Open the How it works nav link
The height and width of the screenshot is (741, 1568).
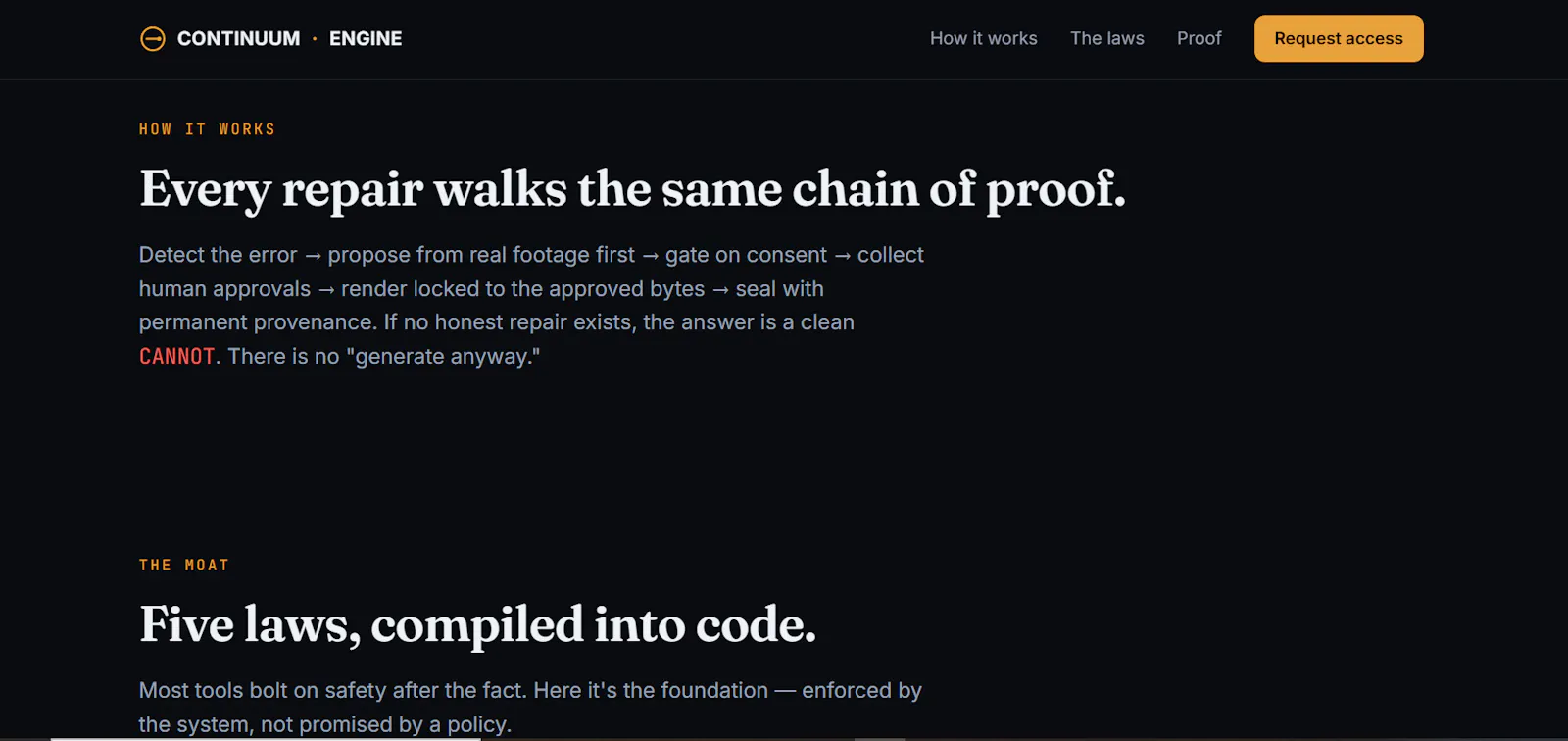point(983,38)
